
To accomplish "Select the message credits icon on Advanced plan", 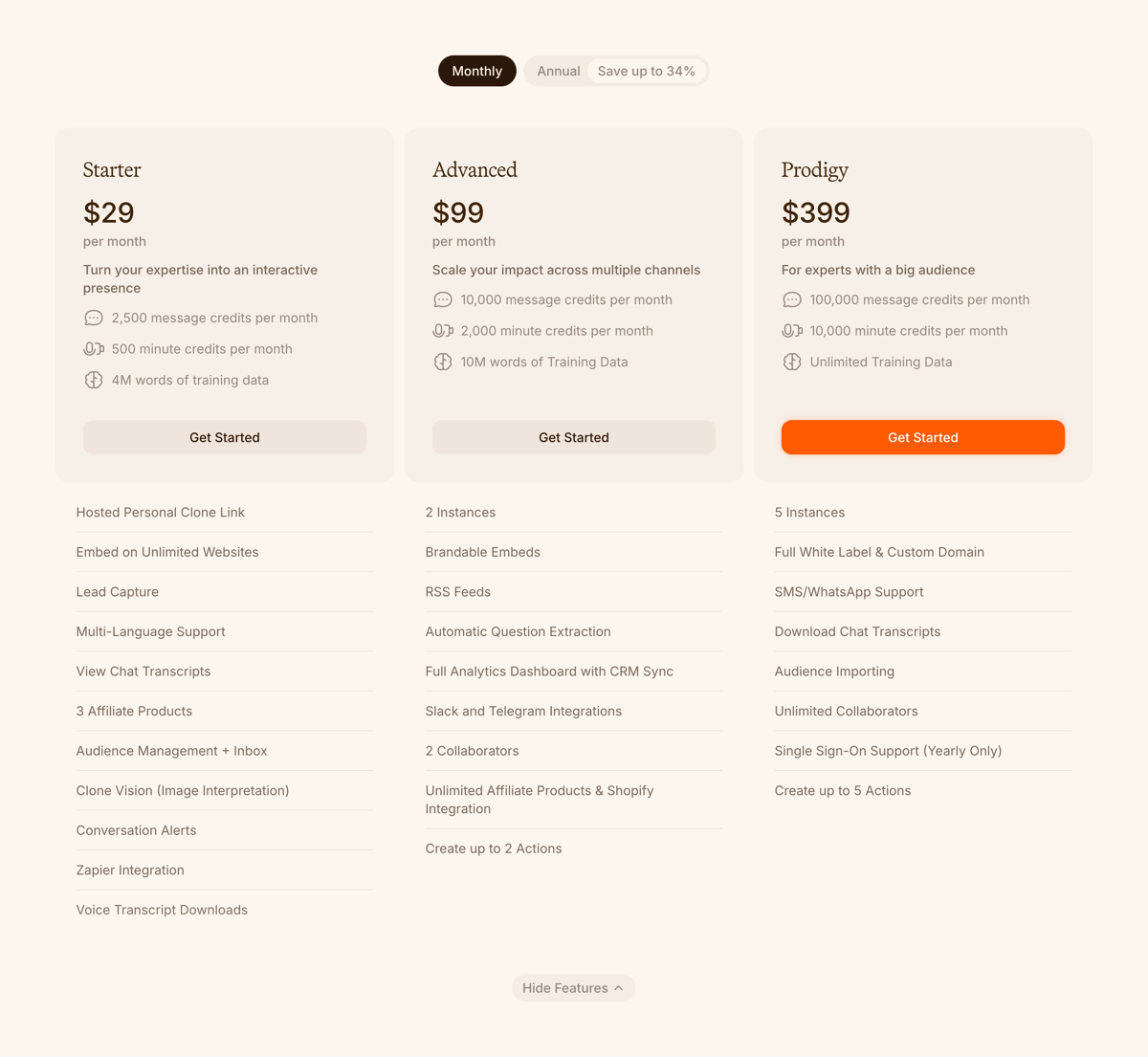I will [442, 298].
